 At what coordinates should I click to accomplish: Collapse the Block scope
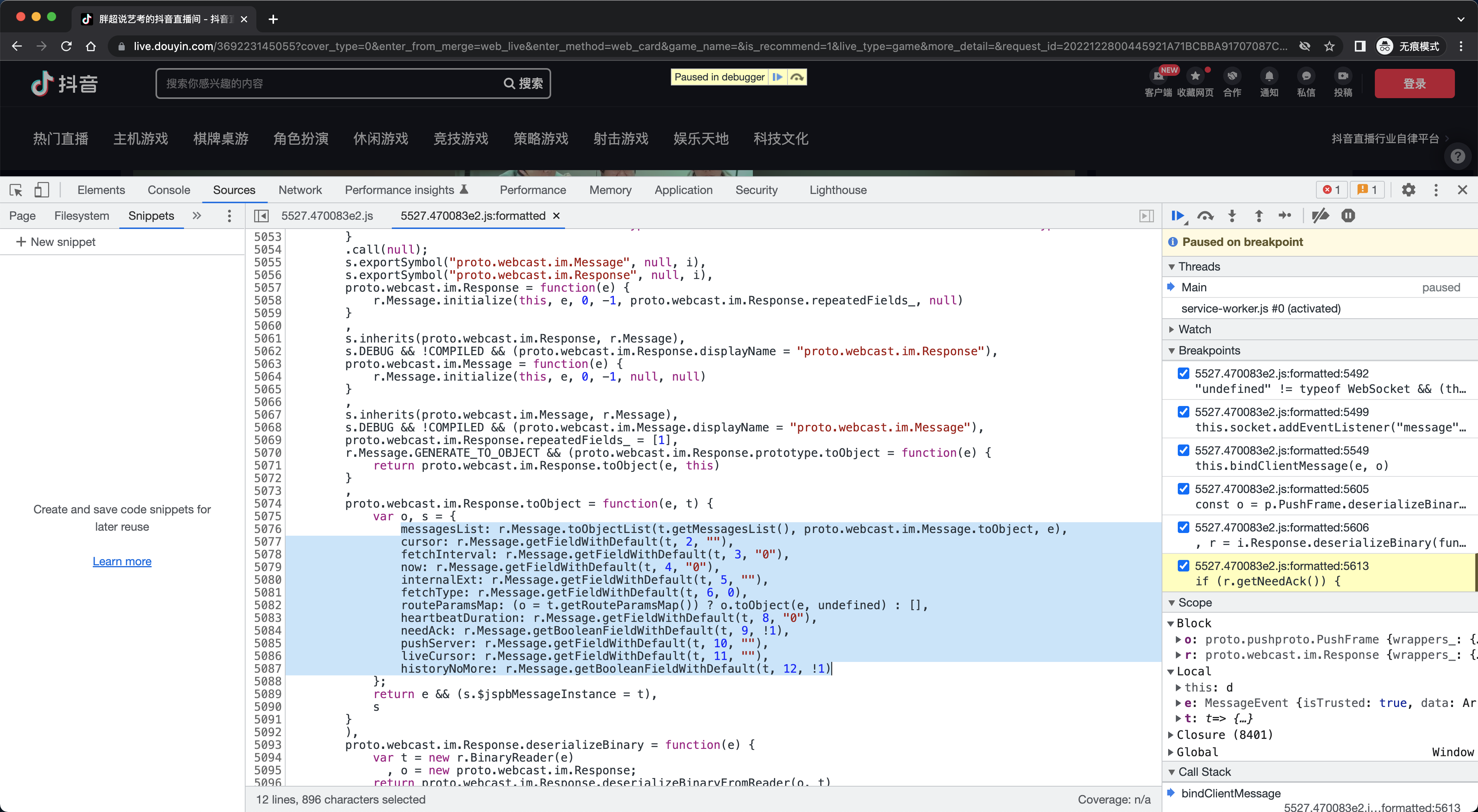(1171, 623)
